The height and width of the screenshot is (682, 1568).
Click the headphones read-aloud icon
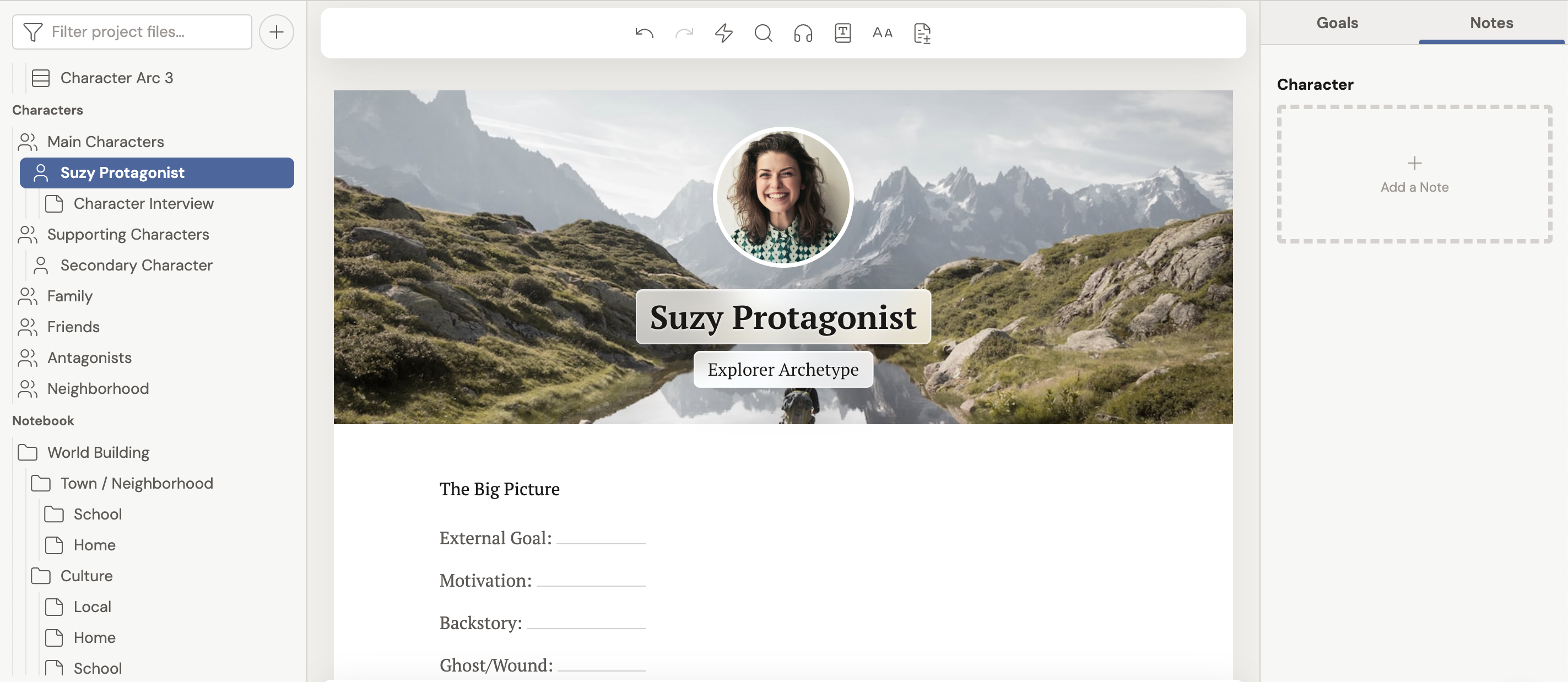click(803, 33)
